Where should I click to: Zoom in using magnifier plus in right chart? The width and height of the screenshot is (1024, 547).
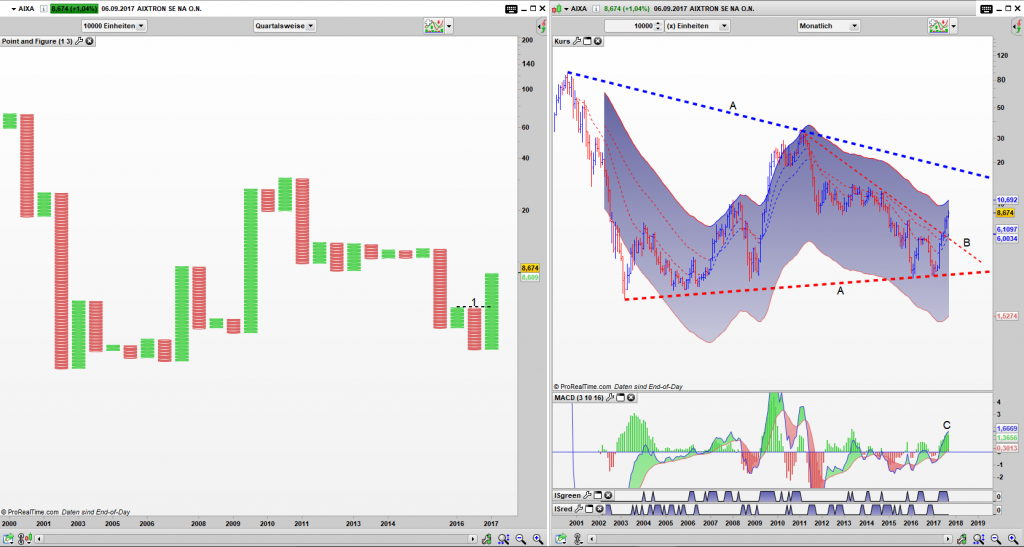pyautogui.click(x=1012, y=539)
